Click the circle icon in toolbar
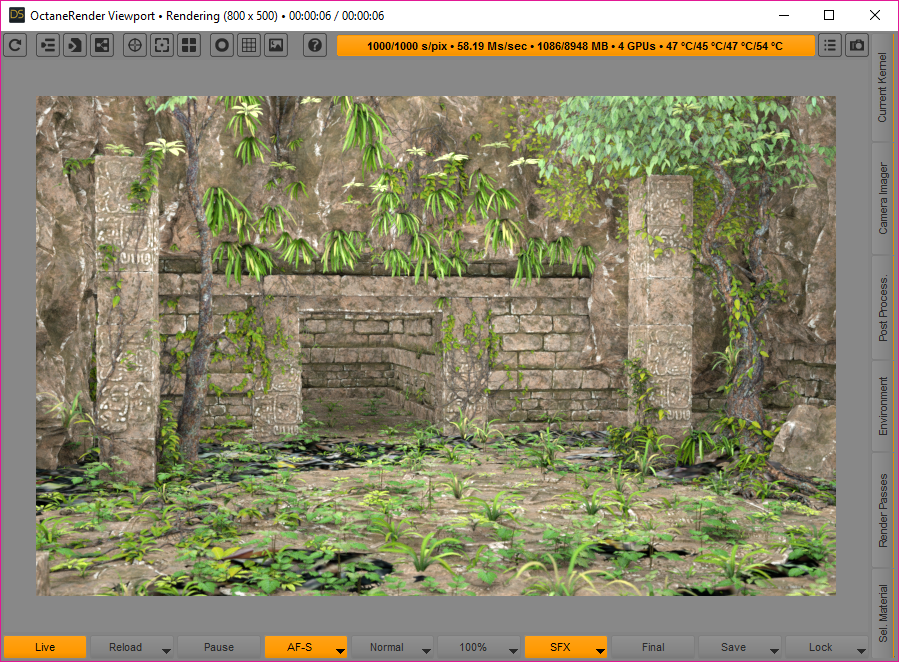This screenshot has height=662, width=899. pyautogui.click(x=222, y=45)
